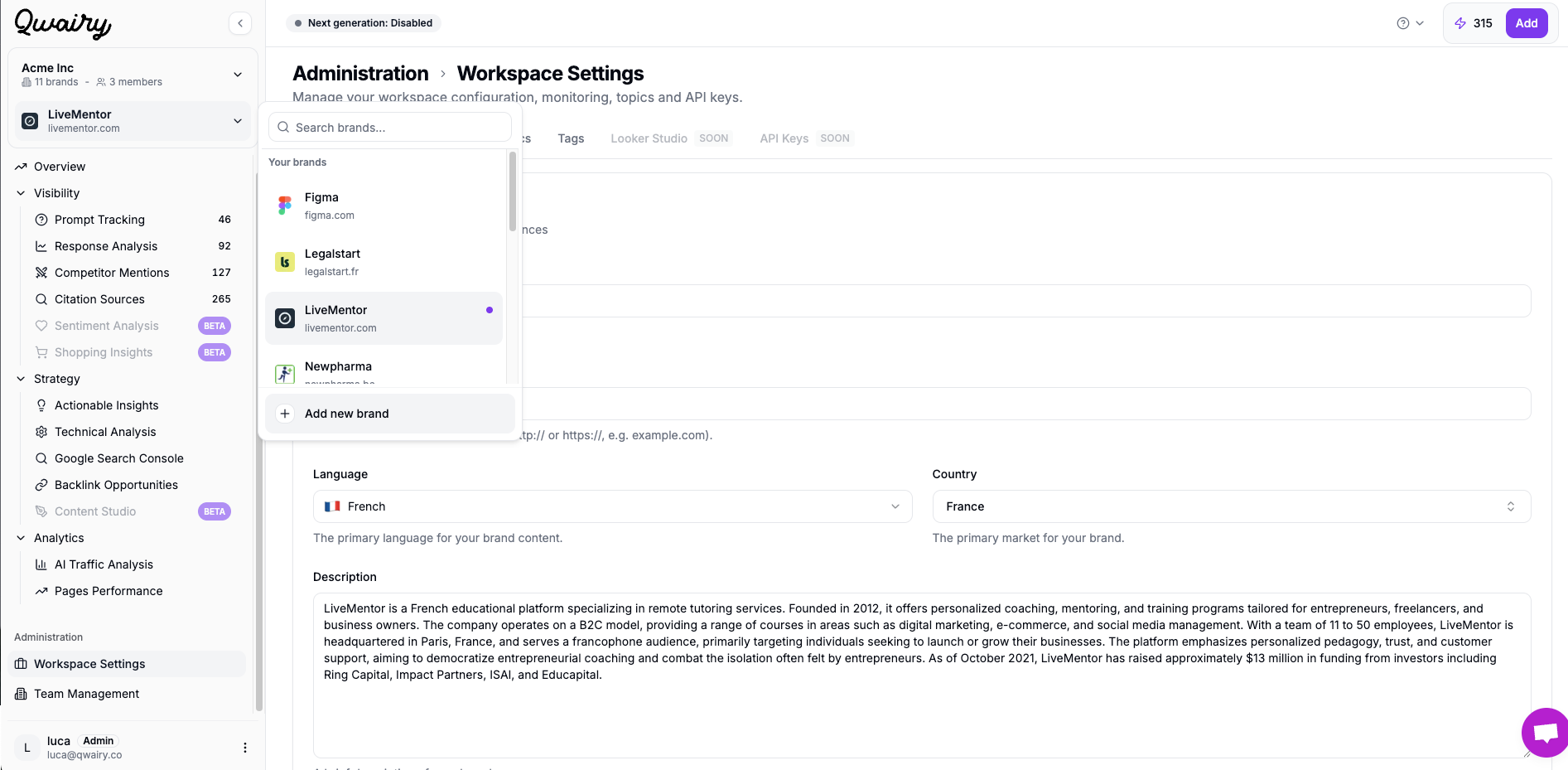Click Add new brand
This screenshot has width=1568, height=770.
pos(390,414)
